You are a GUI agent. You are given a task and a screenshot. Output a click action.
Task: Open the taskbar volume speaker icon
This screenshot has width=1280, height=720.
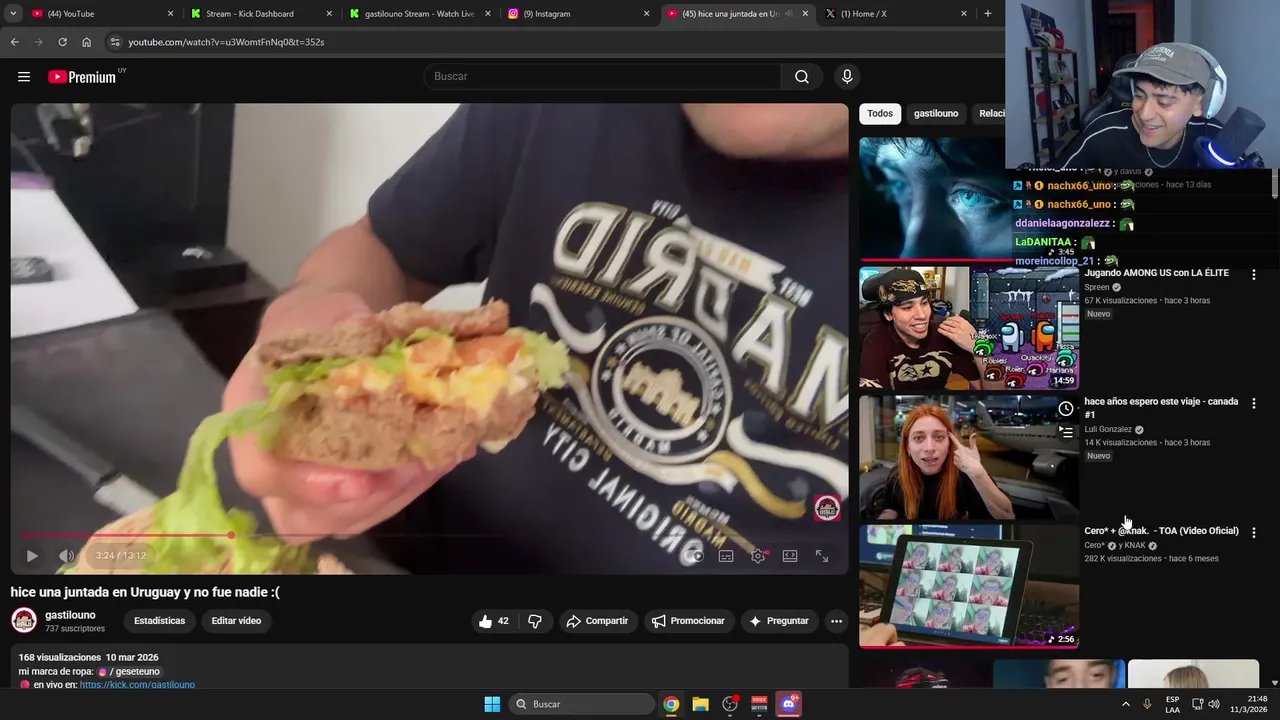1213,704
